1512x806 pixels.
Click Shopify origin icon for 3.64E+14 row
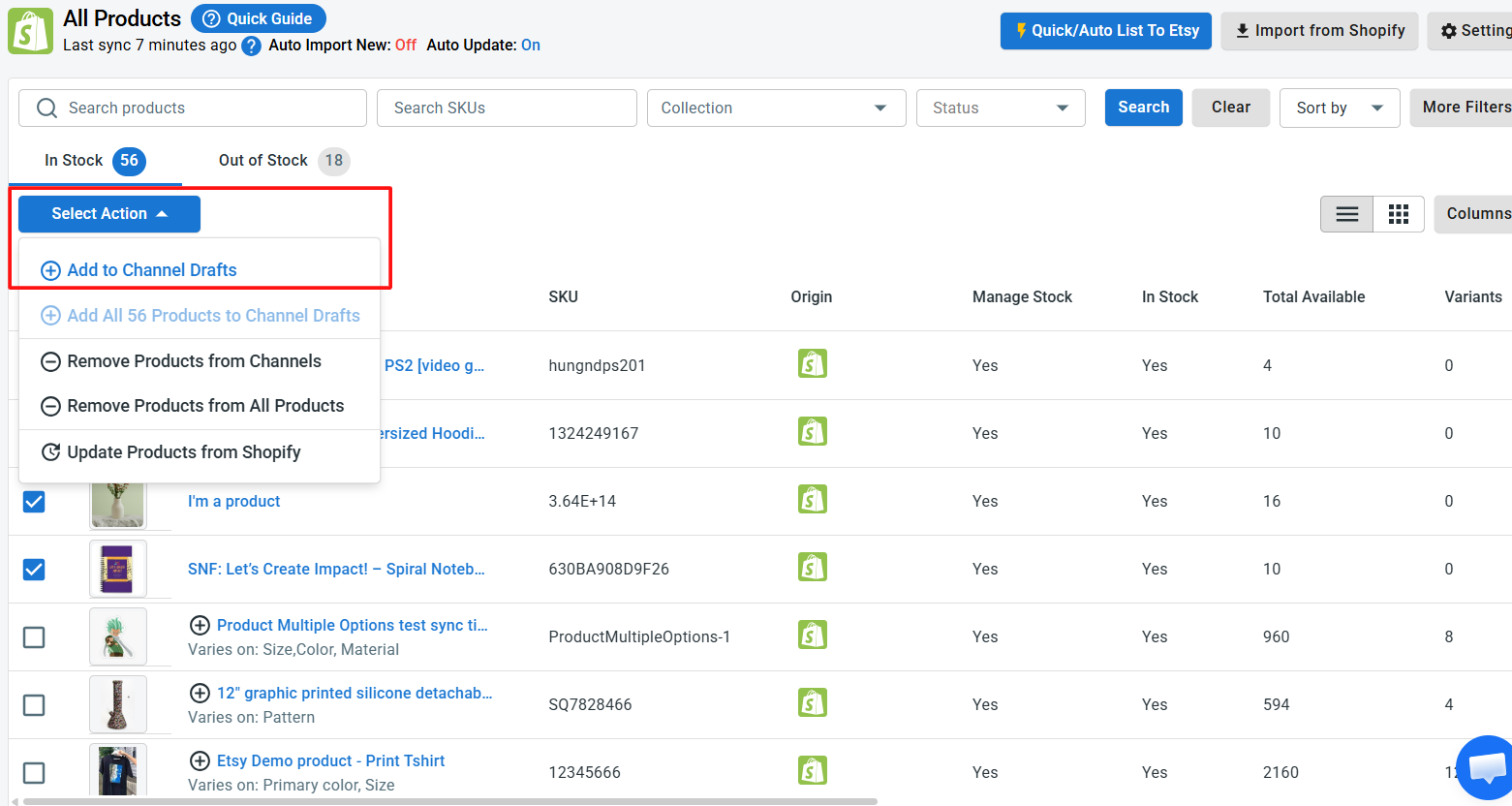pos(813,500)
